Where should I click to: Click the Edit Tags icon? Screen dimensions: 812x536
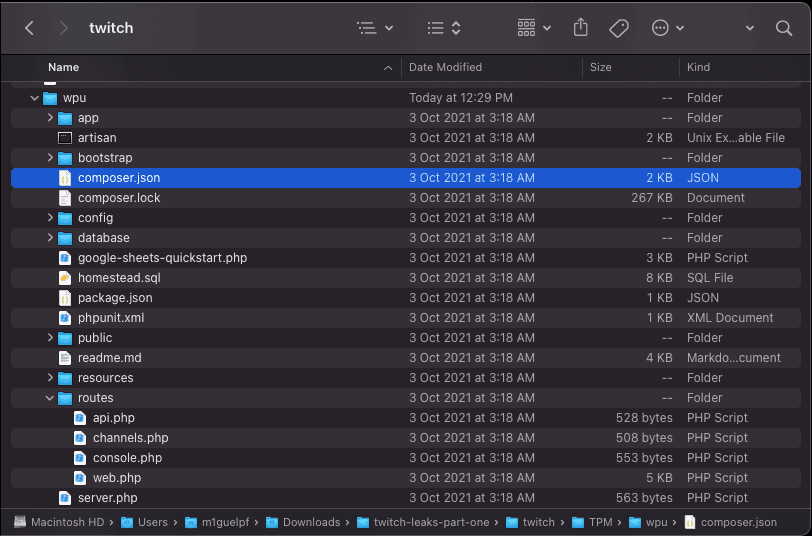(619, 28)
